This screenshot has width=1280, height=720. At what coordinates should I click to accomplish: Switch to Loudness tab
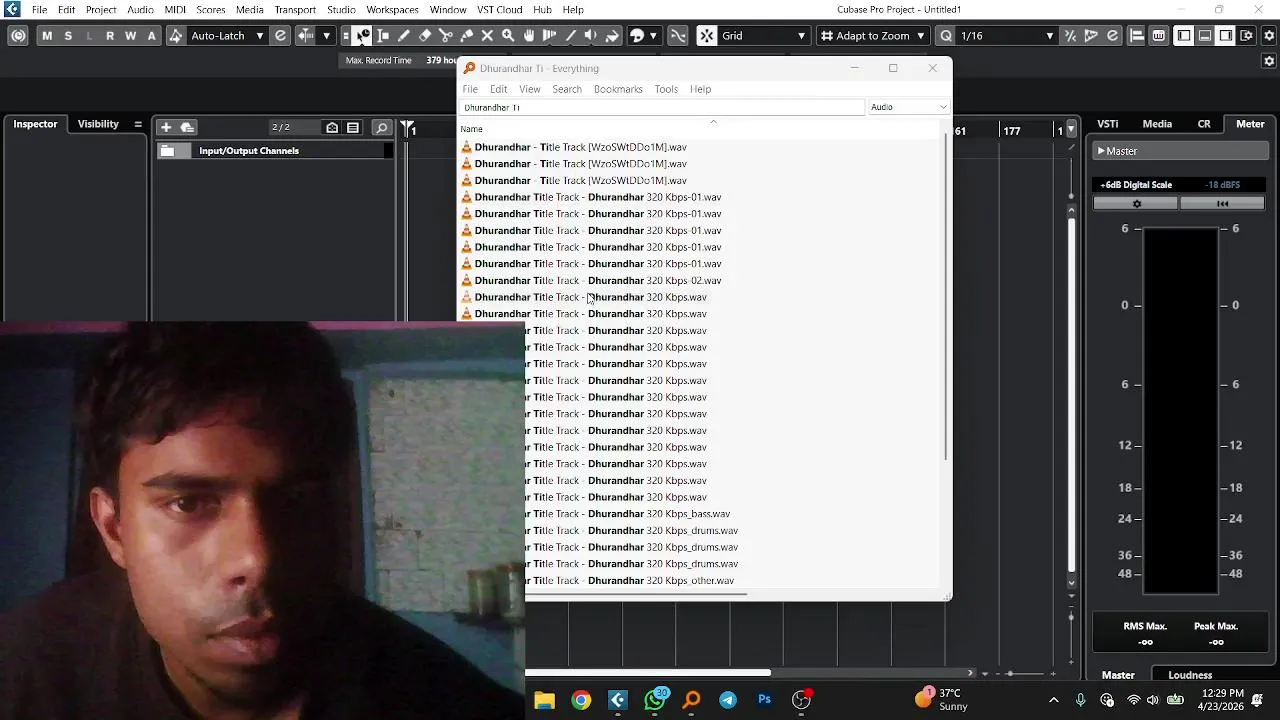click(x=1190, y=675)
